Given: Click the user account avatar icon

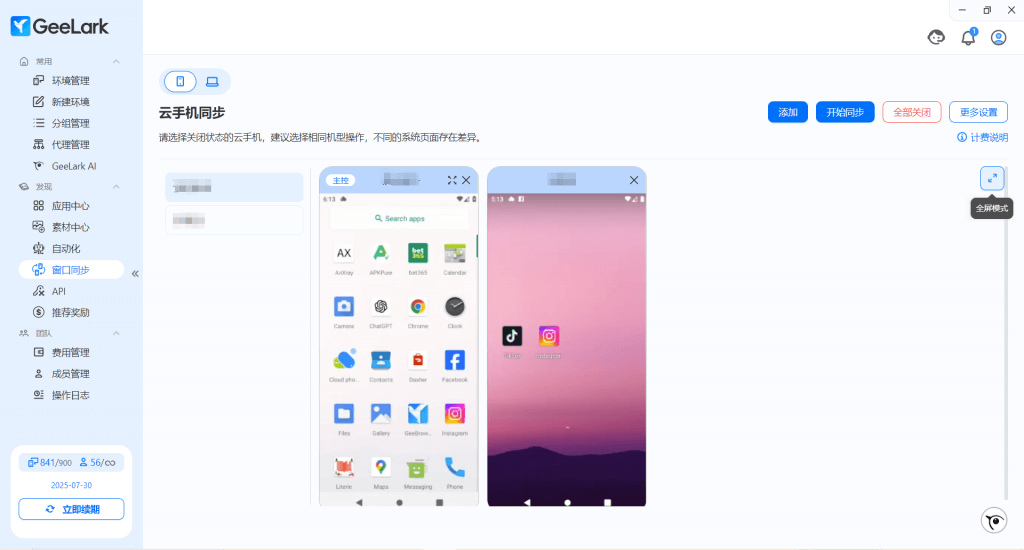Looking at the screenshot, I should point(998,37).
